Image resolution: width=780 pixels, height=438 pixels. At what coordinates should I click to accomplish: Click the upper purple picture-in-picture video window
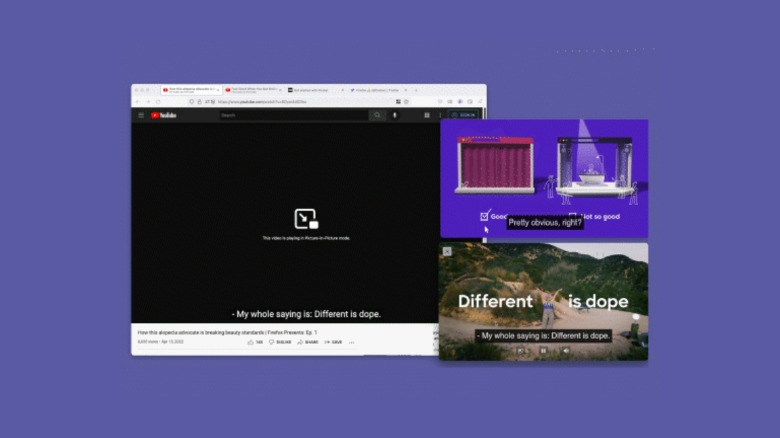pyautogui.click(x=544, y=178)
